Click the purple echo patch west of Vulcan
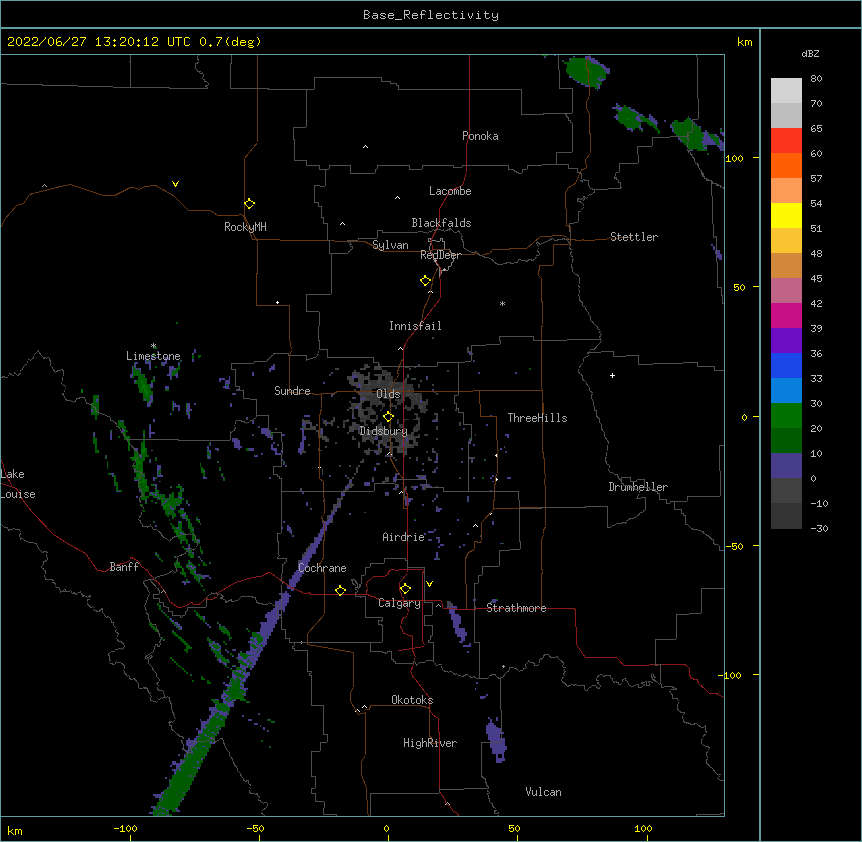862x842 pixels. pos(496,740)
